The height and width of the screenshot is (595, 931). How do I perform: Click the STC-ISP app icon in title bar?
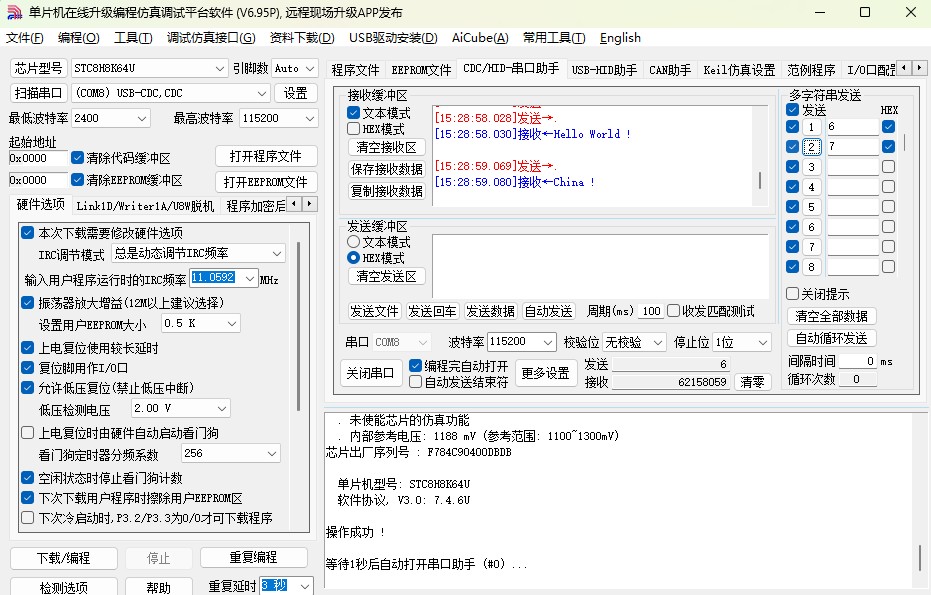tap(14, 12)
